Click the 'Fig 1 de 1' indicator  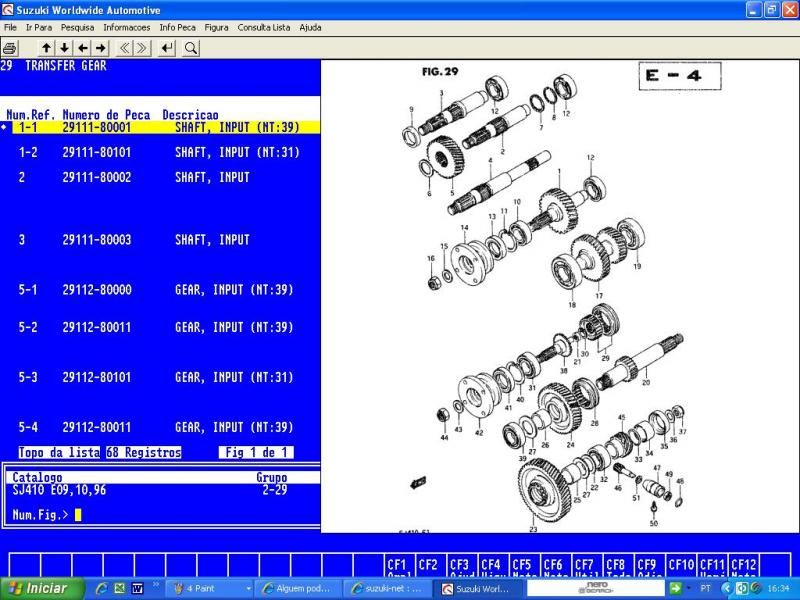pyautogui.click(x=256, y=453)
